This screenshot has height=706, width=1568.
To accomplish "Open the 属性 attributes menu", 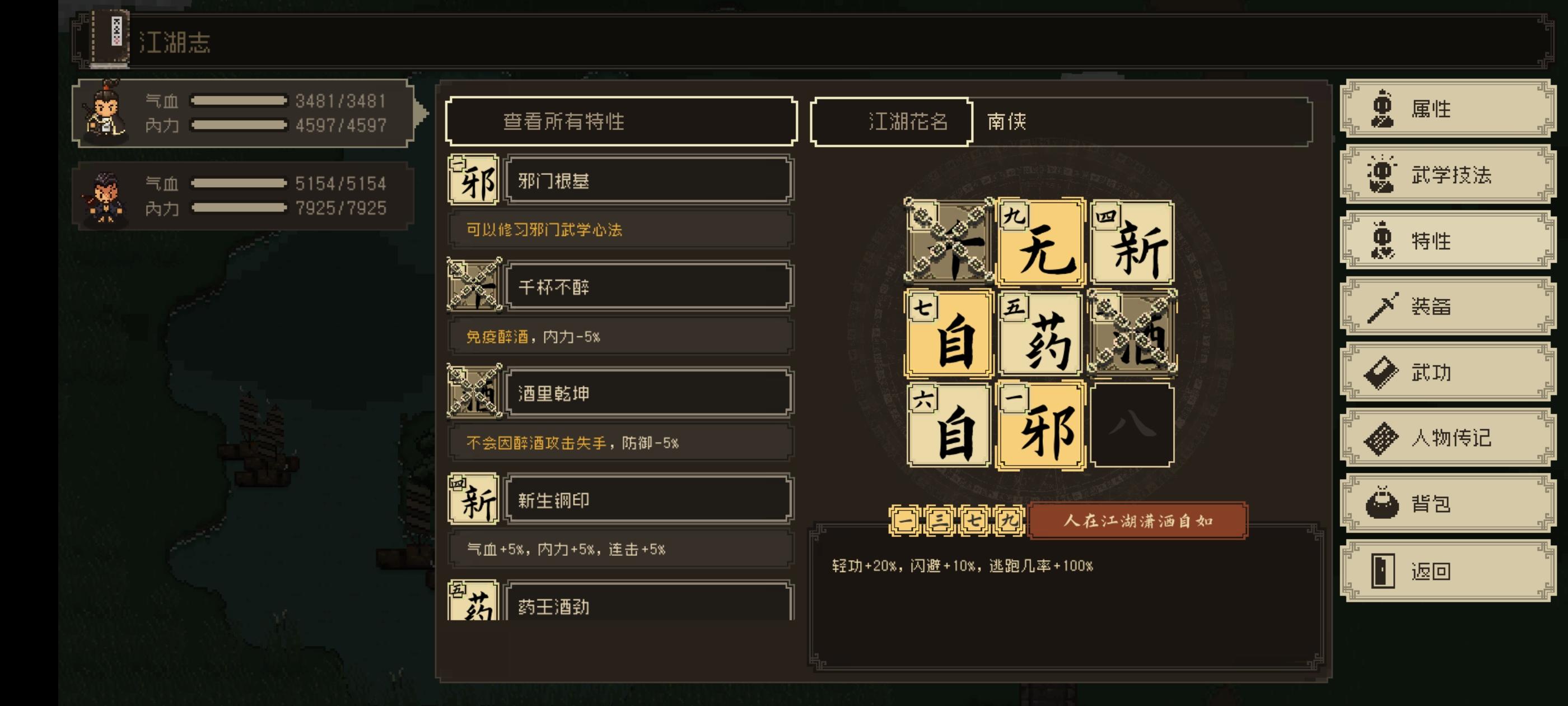I will [x=1448, y=109].
